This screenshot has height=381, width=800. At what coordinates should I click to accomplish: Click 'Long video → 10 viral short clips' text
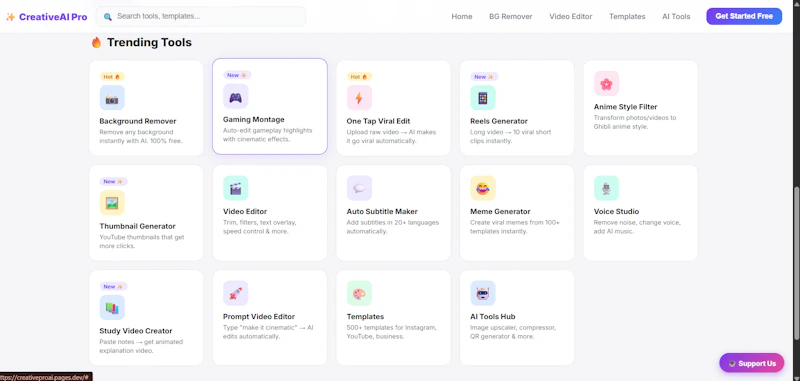point(510,136)
